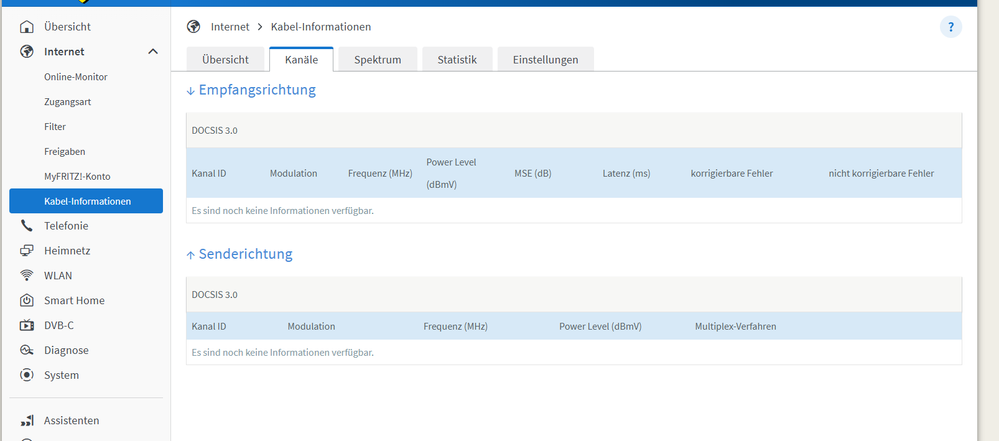Viewport: 999px width, 441px height.
Task: Click the Smart Home icon
Action: (26, 300)
